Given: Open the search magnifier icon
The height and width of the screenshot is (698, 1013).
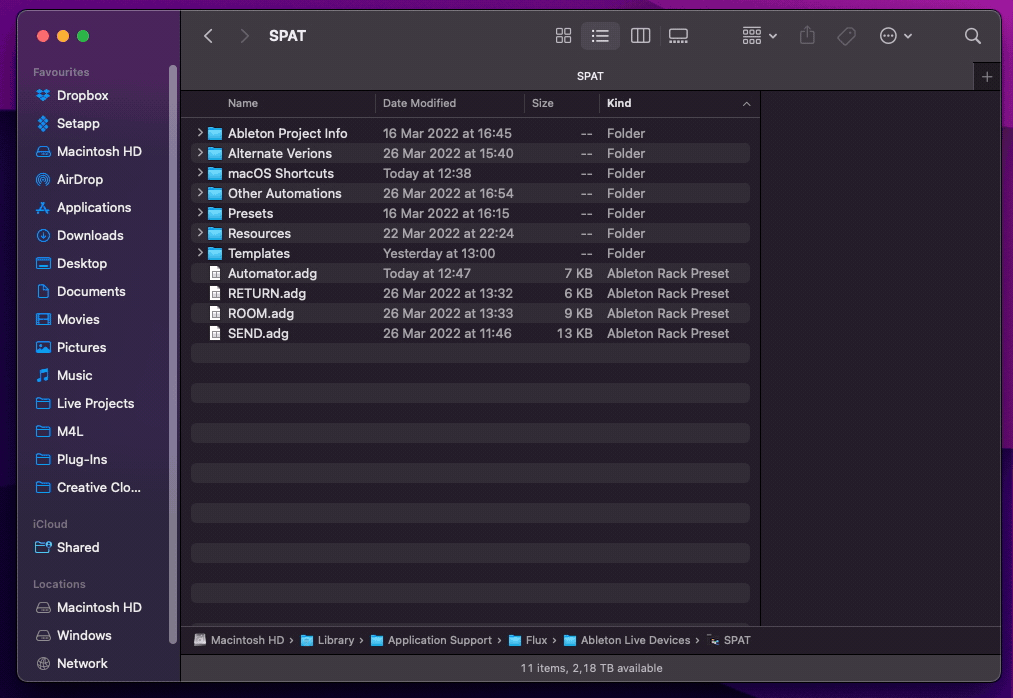Looking at the screenshot, I should click(972, 36).
